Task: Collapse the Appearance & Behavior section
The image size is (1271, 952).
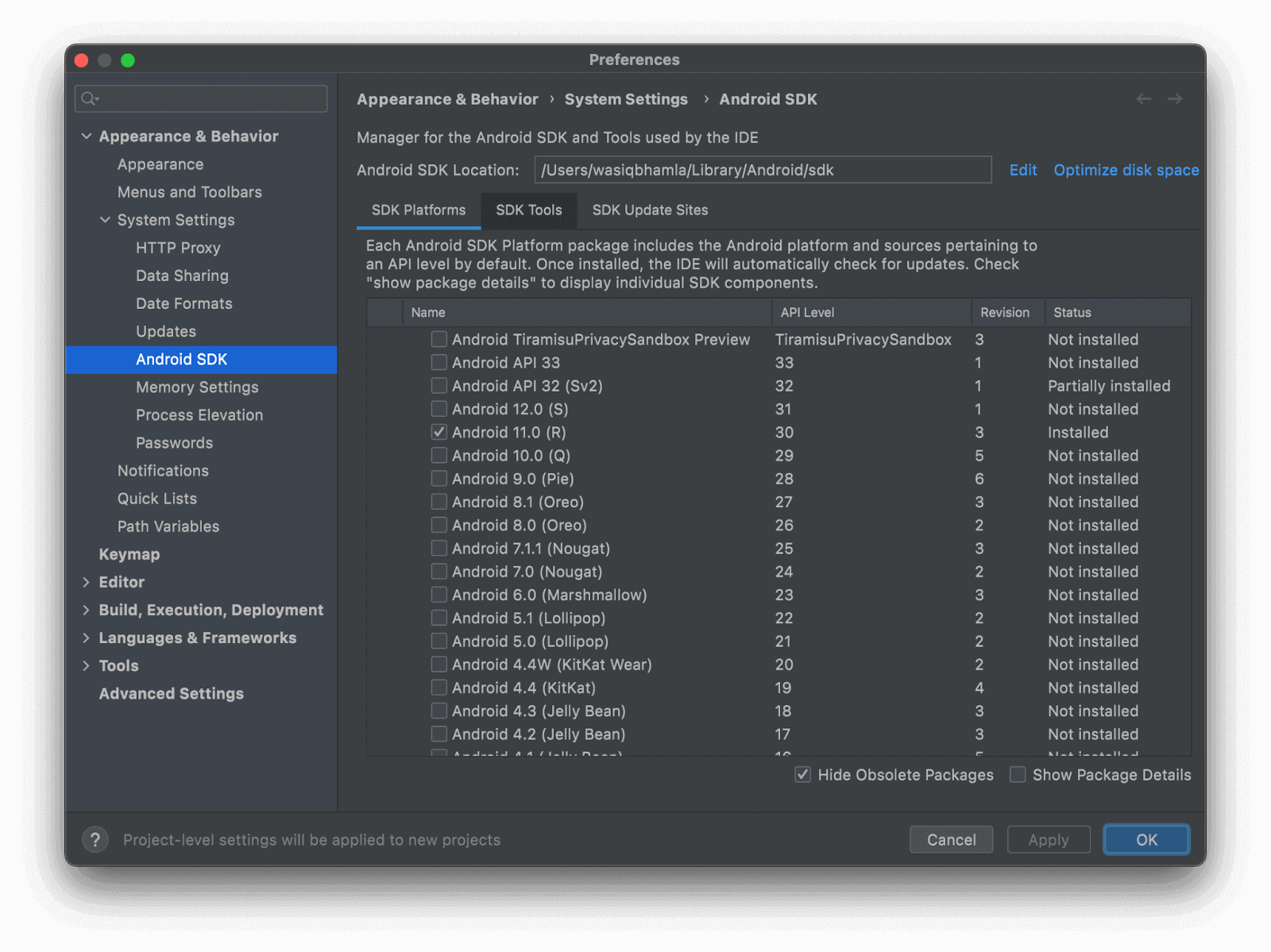Action: tap(87, 136)
